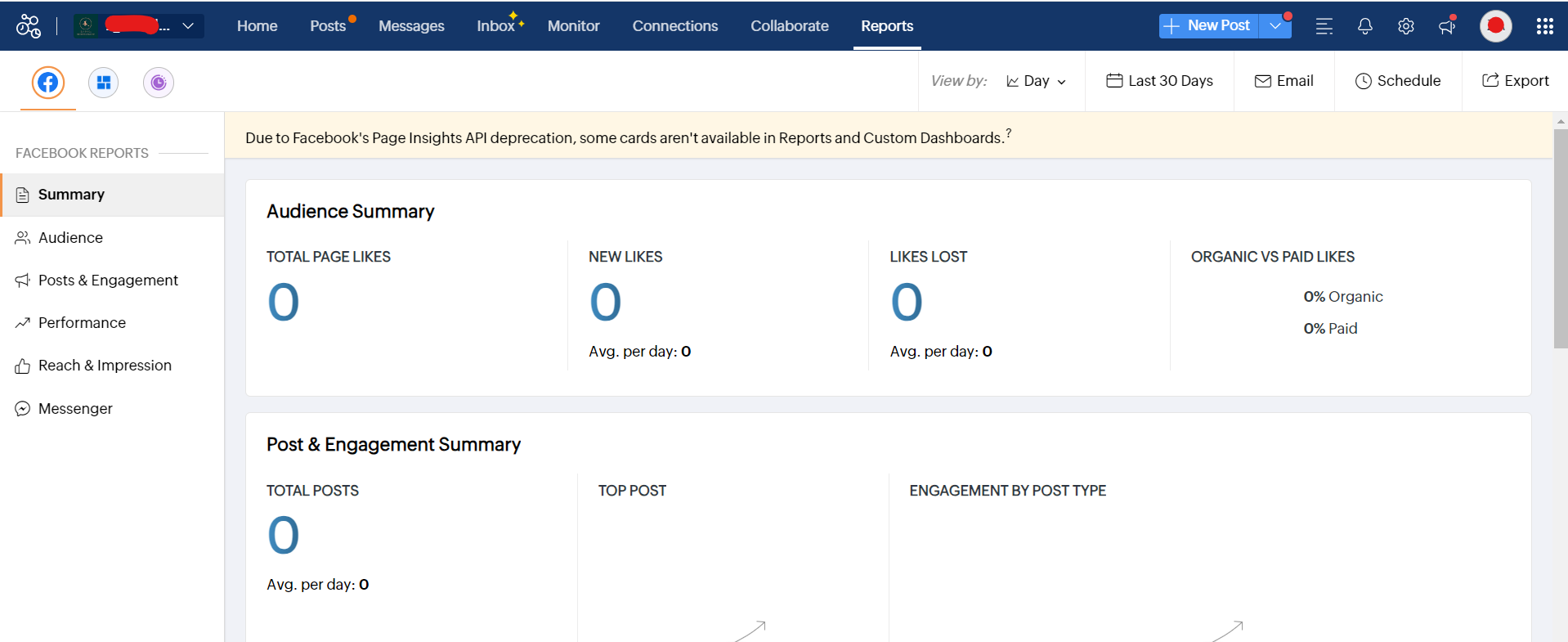
Task: Expand the View by Day dropdown
Action: click(1036, 81)
